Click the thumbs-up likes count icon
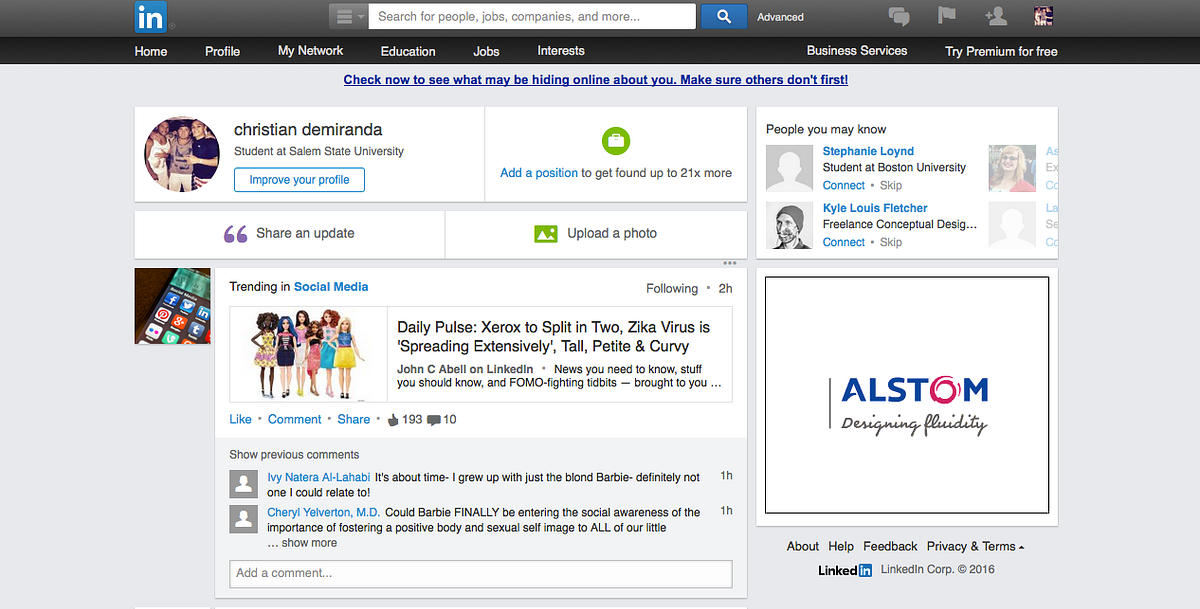Viewport: 1200px width, 609px height. click(x=393, y=420)
